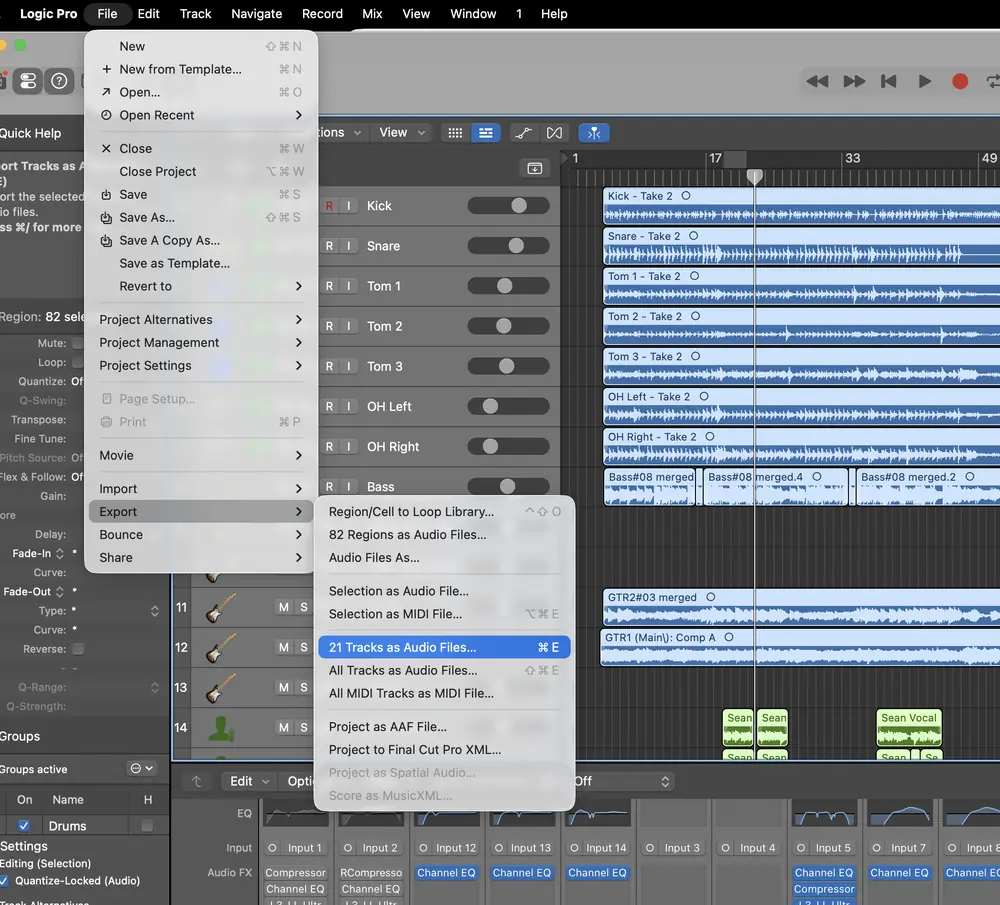
Task: Select the vocalist icon on track 14
Action: 220,728
